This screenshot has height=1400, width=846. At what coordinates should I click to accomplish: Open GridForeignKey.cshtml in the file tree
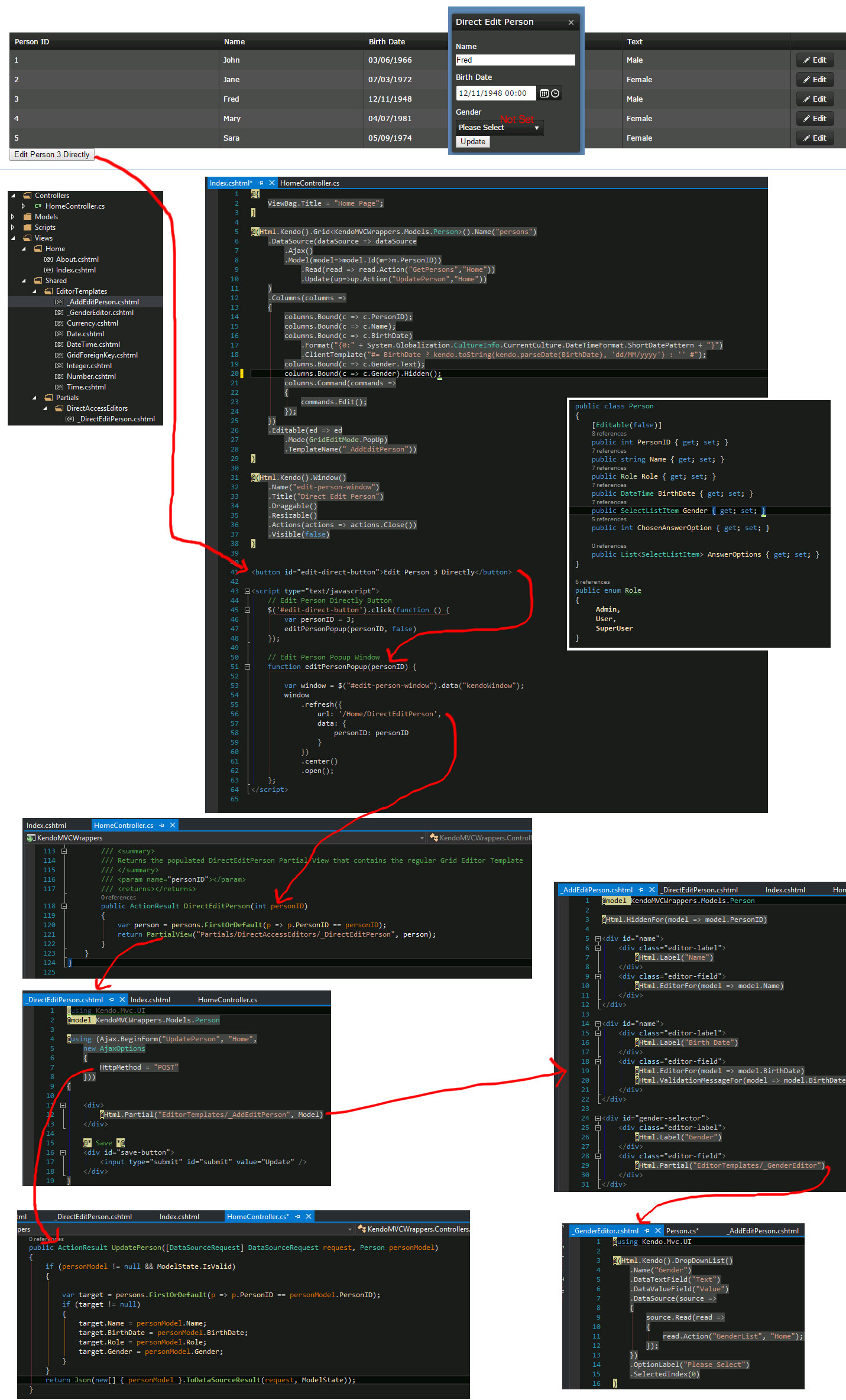tap(102, 355)
